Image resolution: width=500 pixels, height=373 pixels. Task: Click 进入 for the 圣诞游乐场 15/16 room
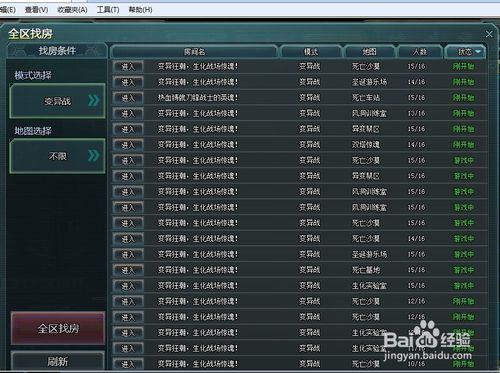tap(128, 255)
